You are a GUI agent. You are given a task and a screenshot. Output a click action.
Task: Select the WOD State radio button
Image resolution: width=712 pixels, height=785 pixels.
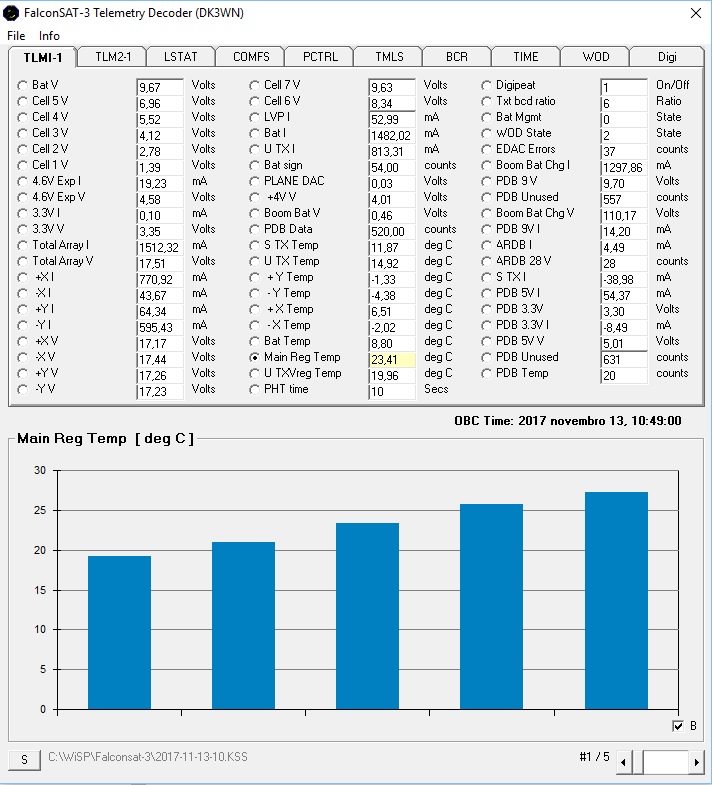pyautogui.click(x=486, y=134)
